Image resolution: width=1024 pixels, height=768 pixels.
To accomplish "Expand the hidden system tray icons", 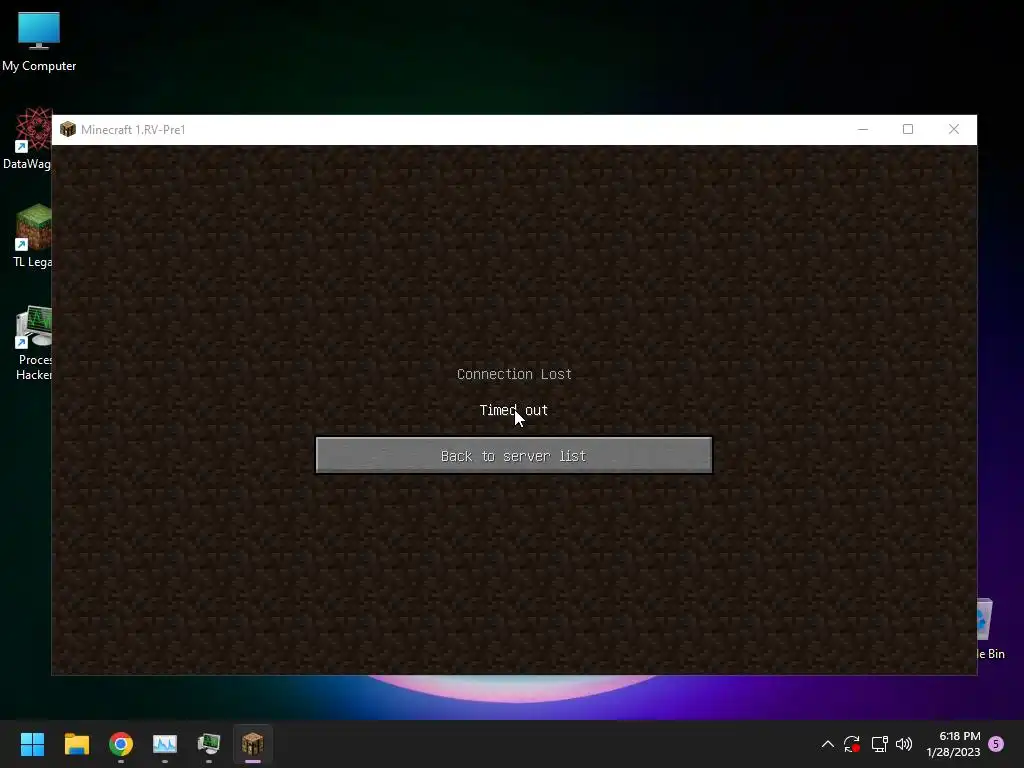I will [827, 744].
